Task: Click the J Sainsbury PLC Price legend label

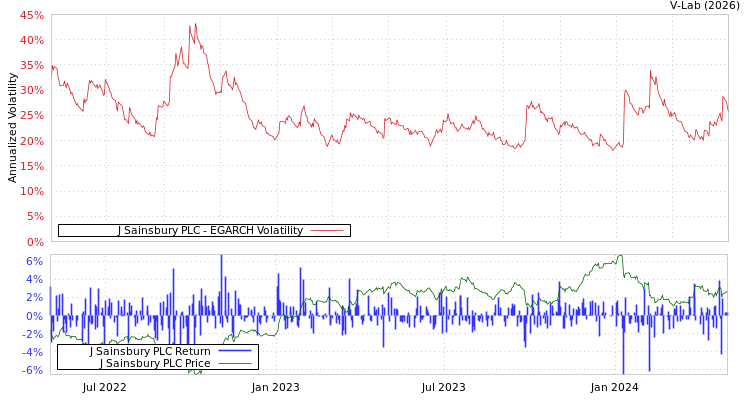Action: point(155,363)
